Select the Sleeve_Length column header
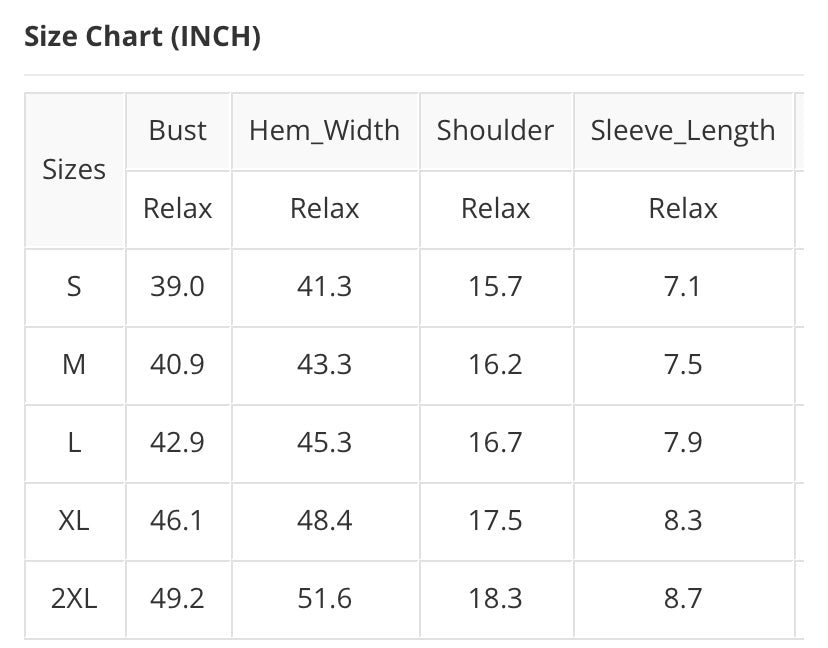The width and height of the screenshot is (828, 648). 683,131
